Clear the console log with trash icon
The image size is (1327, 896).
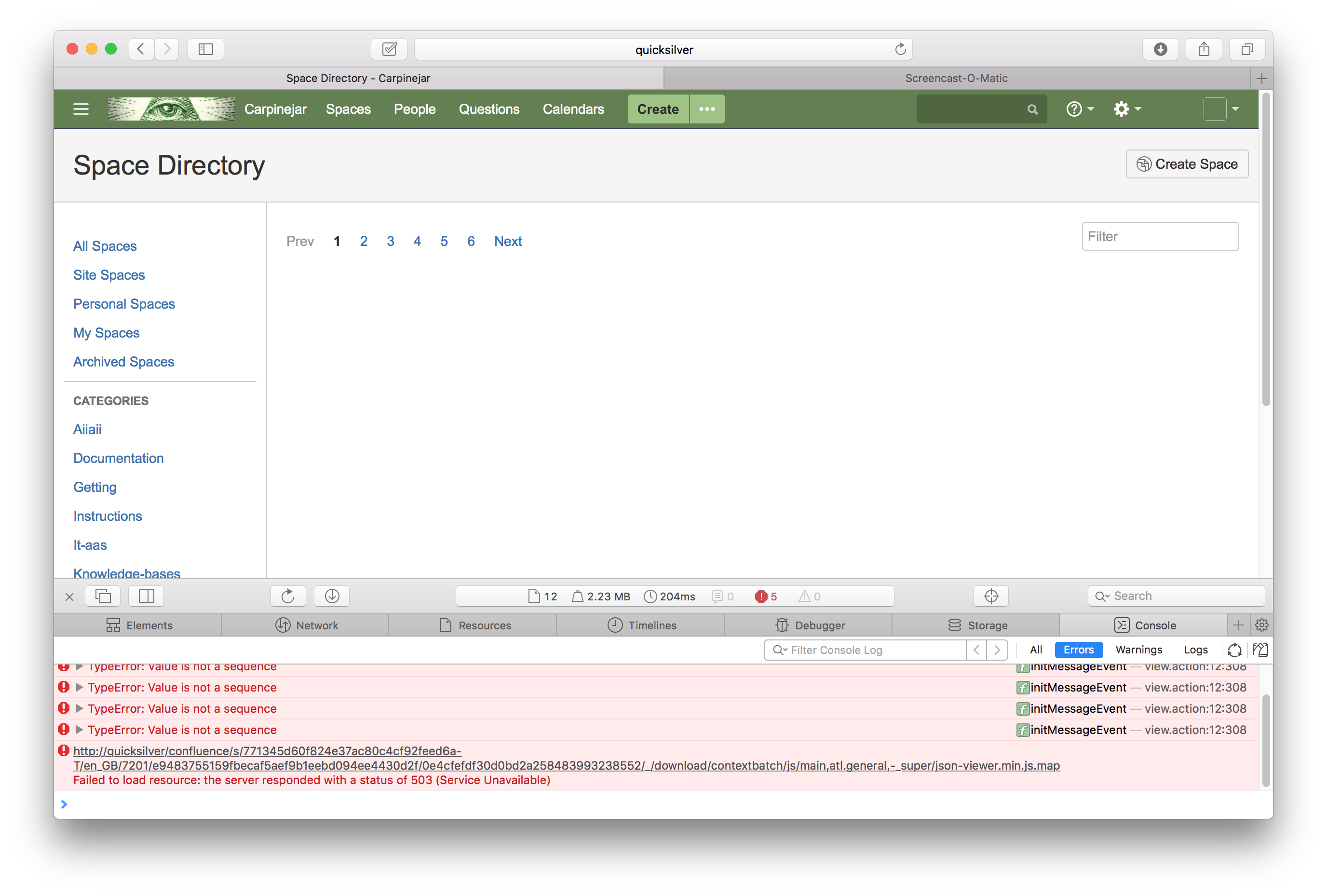[1259, 650]
